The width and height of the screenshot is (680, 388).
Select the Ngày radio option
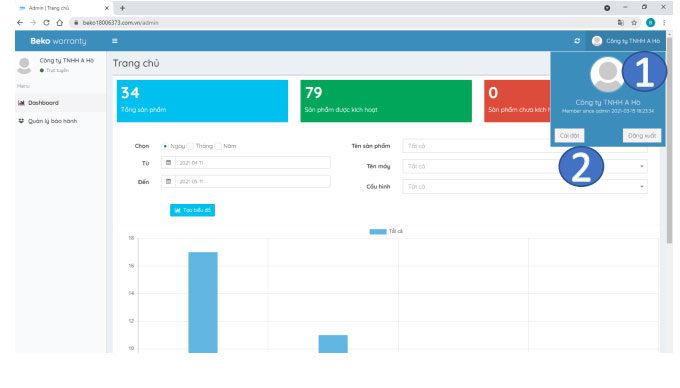point(165,146)
